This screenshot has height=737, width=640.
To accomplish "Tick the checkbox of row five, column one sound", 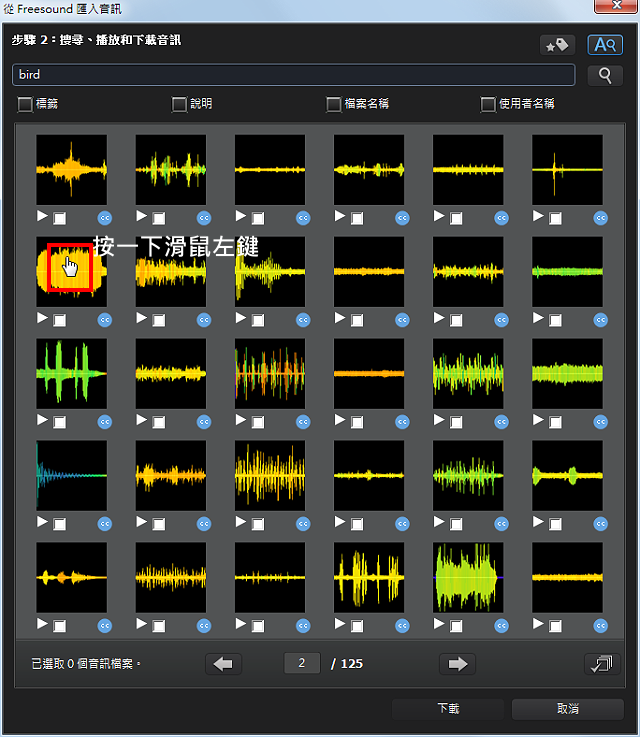I will (60, 626).
